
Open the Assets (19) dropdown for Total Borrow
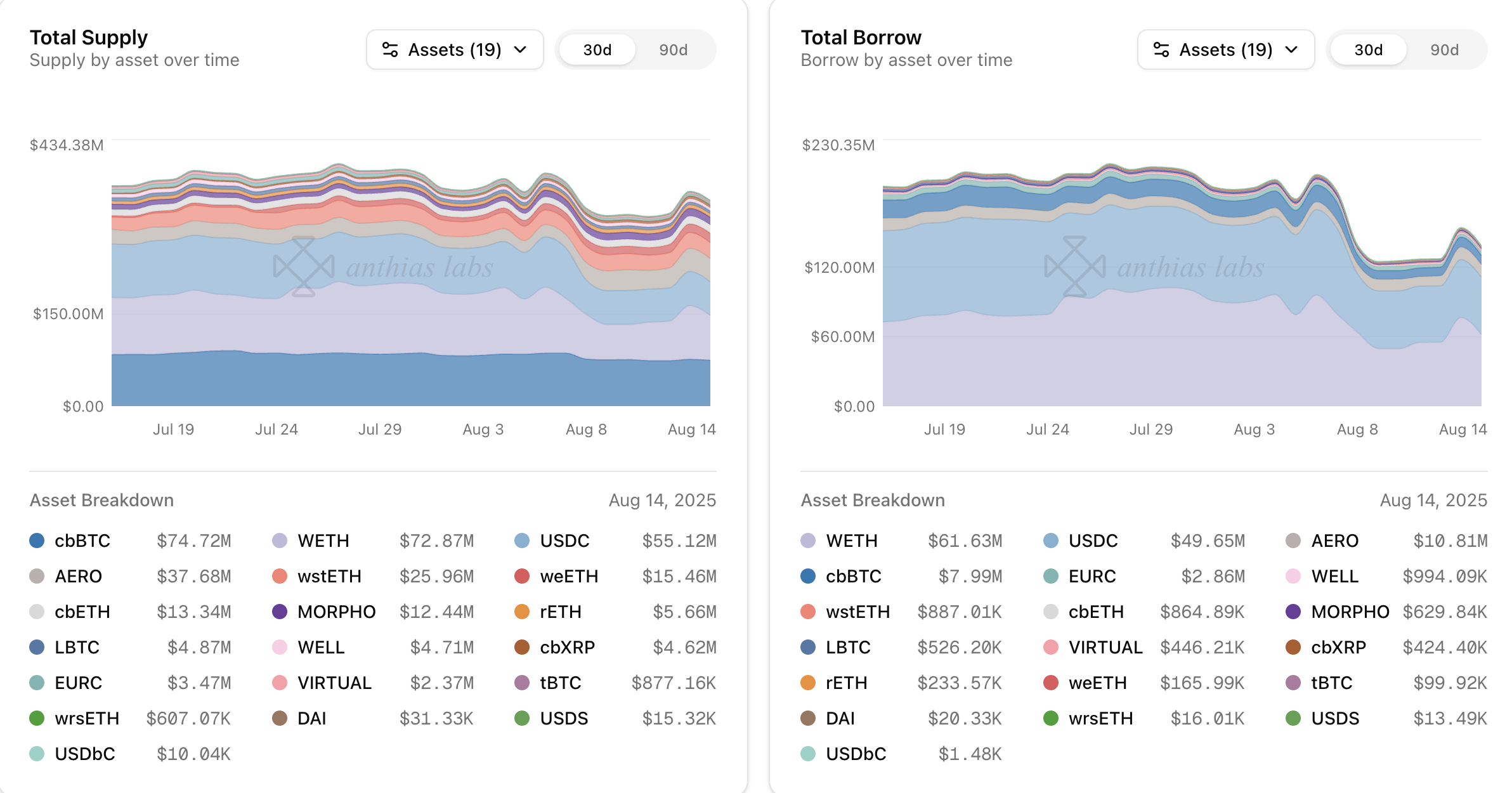(1225, 49)
